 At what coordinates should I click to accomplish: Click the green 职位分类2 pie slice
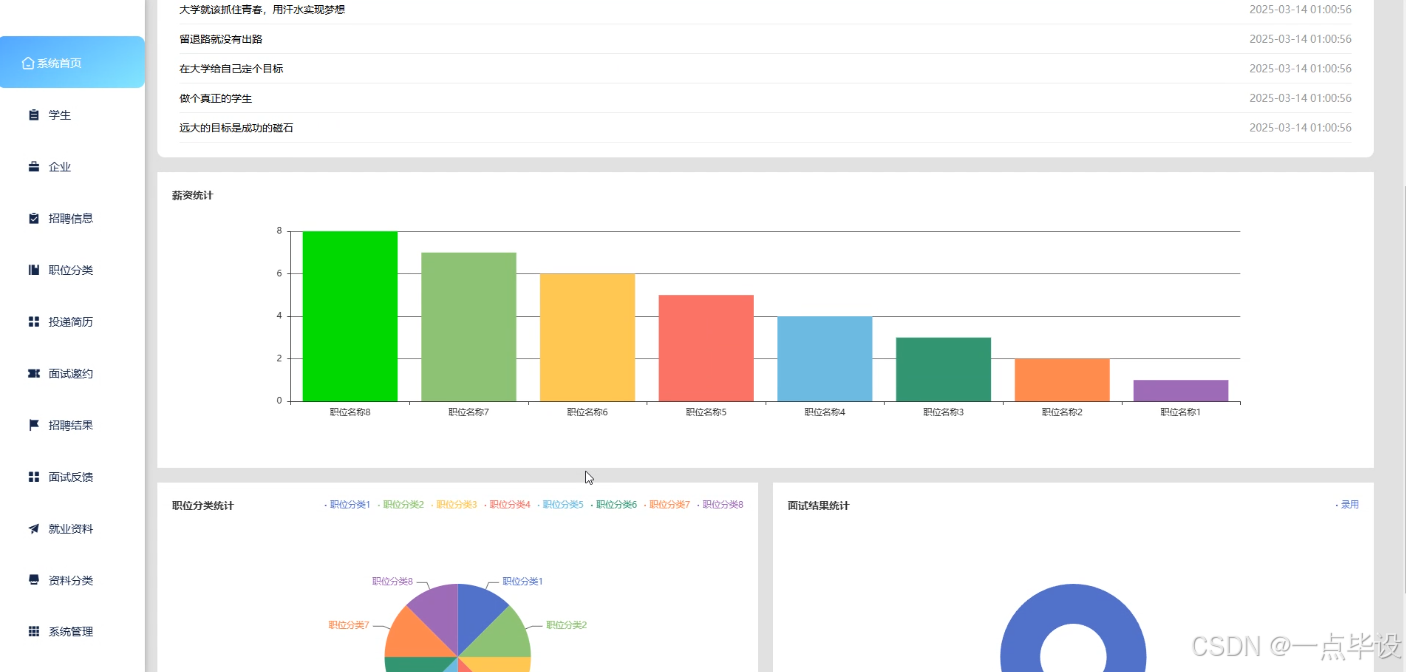coord(506,636)
